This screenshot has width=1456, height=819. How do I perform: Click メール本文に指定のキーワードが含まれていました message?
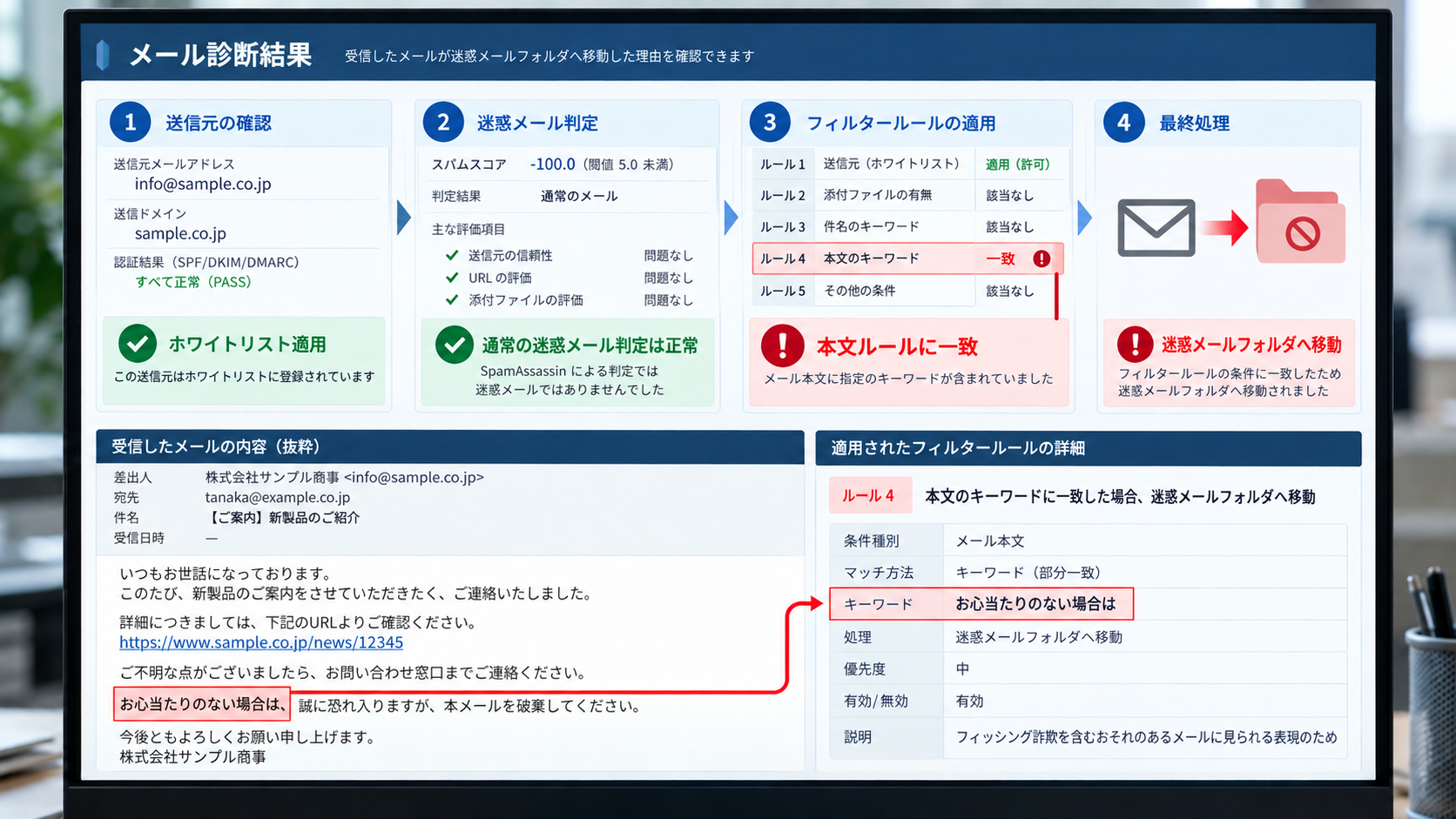click(908, 379)
